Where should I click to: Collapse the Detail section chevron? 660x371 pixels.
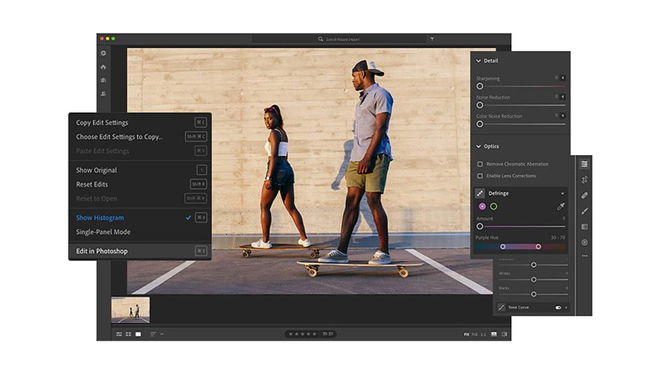pyautogui.click(x=479, y=61)
